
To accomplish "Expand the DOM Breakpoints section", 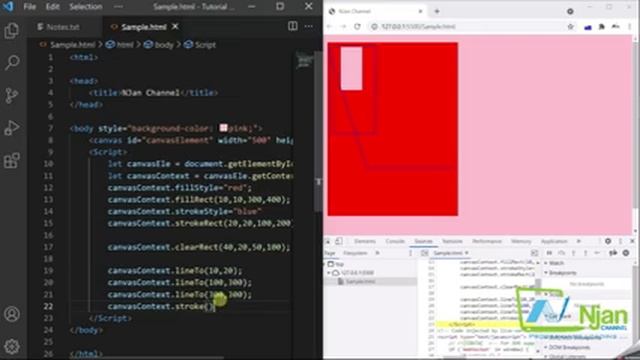I will (x=567, y=347).
